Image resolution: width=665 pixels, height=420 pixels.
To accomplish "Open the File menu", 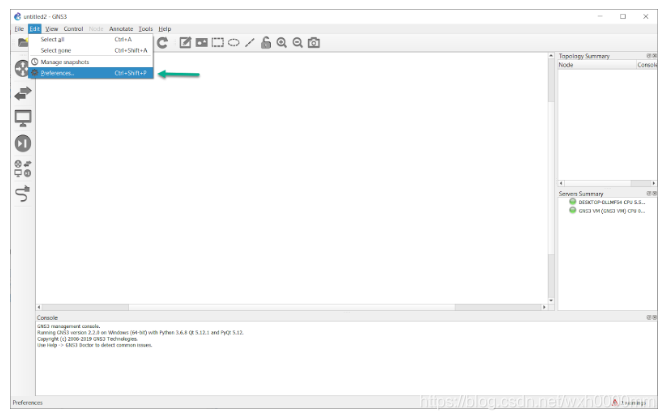I will (x=19, y=29).
